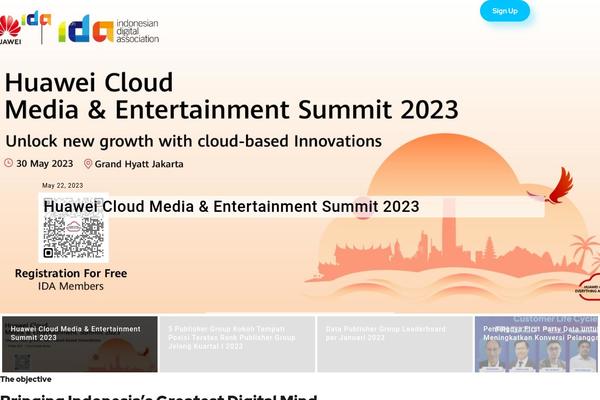Click the Grand Hyatt Jakarta venue text
600x400 pixels.
pos(139,164)
